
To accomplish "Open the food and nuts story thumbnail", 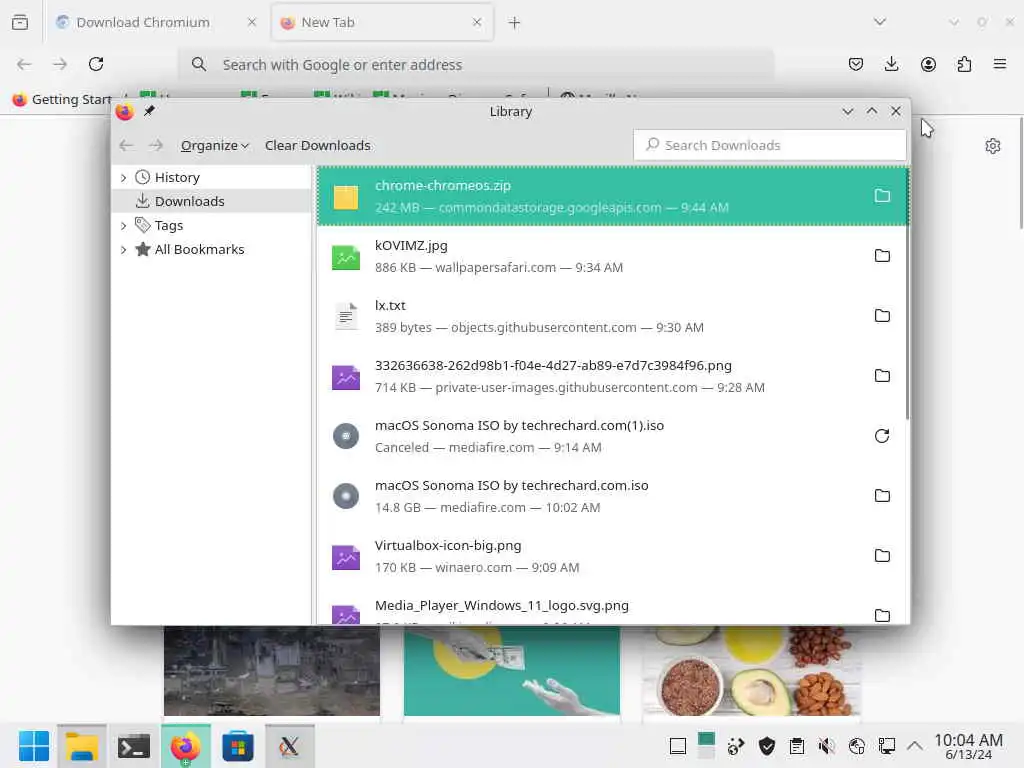I will 751,671.
